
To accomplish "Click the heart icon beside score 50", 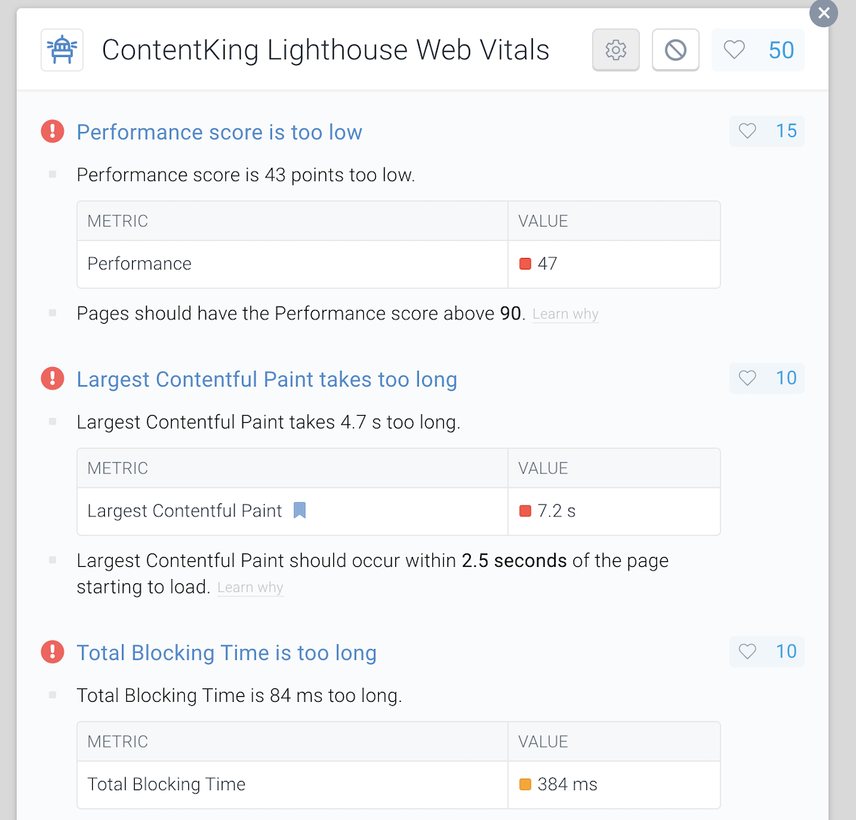I will 734,50.
